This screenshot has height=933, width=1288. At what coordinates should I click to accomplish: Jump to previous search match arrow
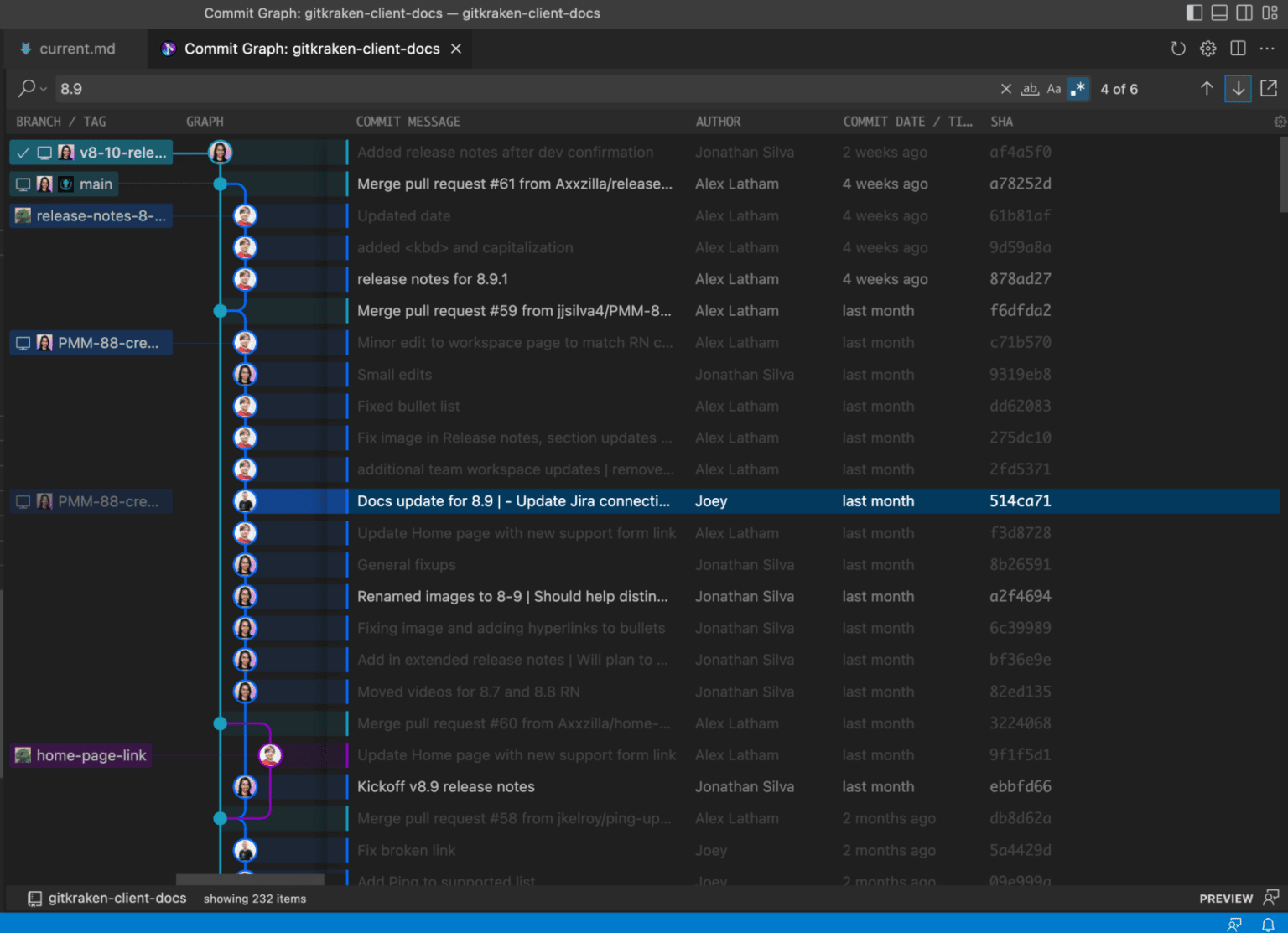pyautogui.click(x=1207, y=88)
